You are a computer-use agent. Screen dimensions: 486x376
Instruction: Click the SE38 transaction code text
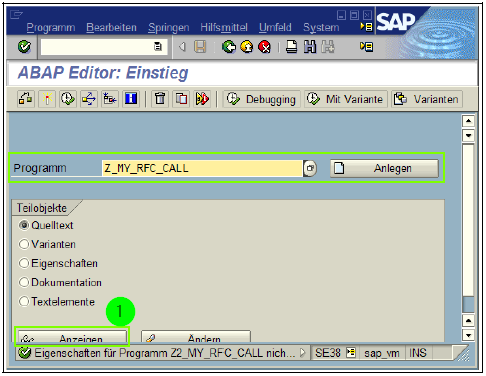(328, 353)
